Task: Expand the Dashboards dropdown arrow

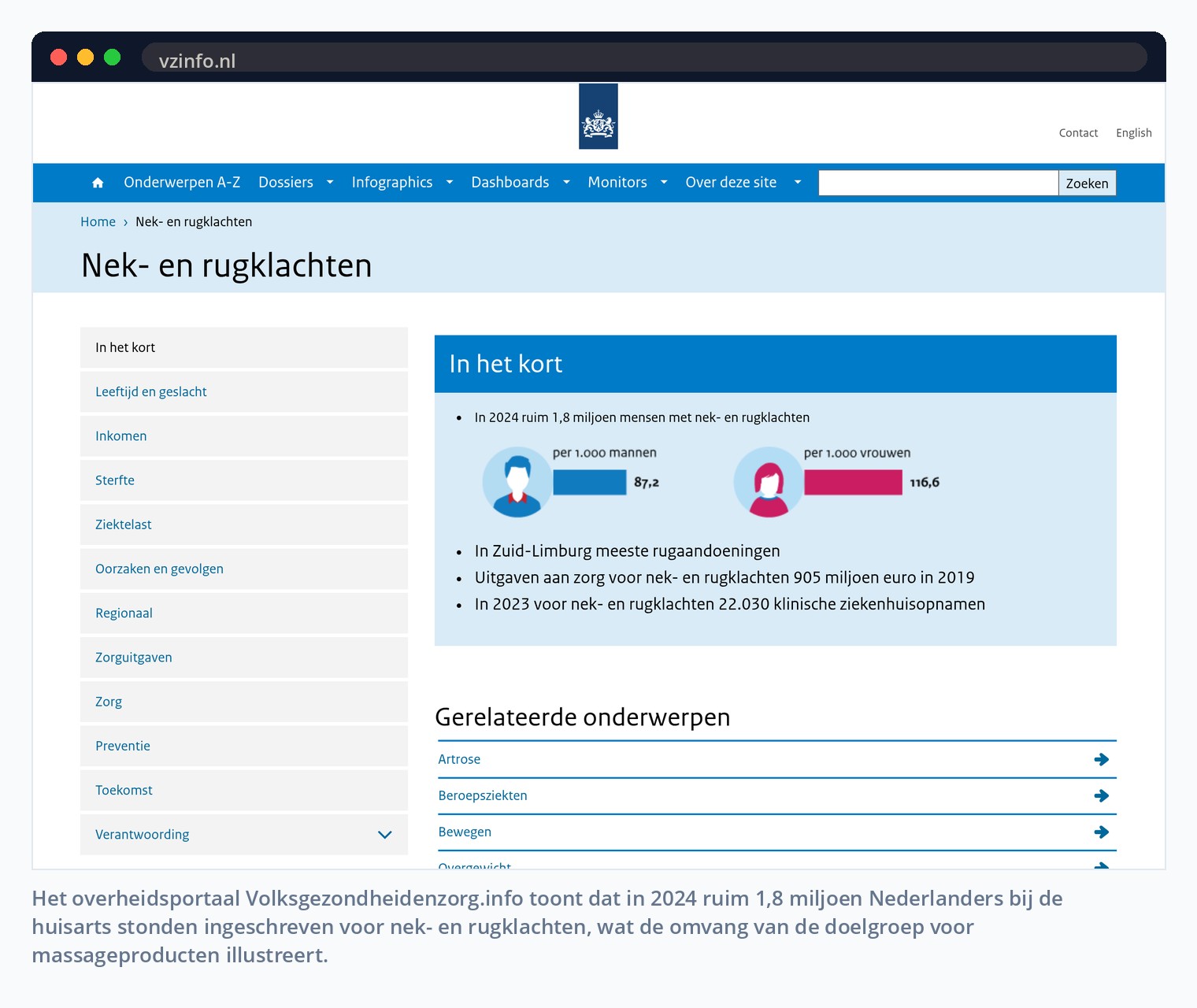Action: [566, 183]
